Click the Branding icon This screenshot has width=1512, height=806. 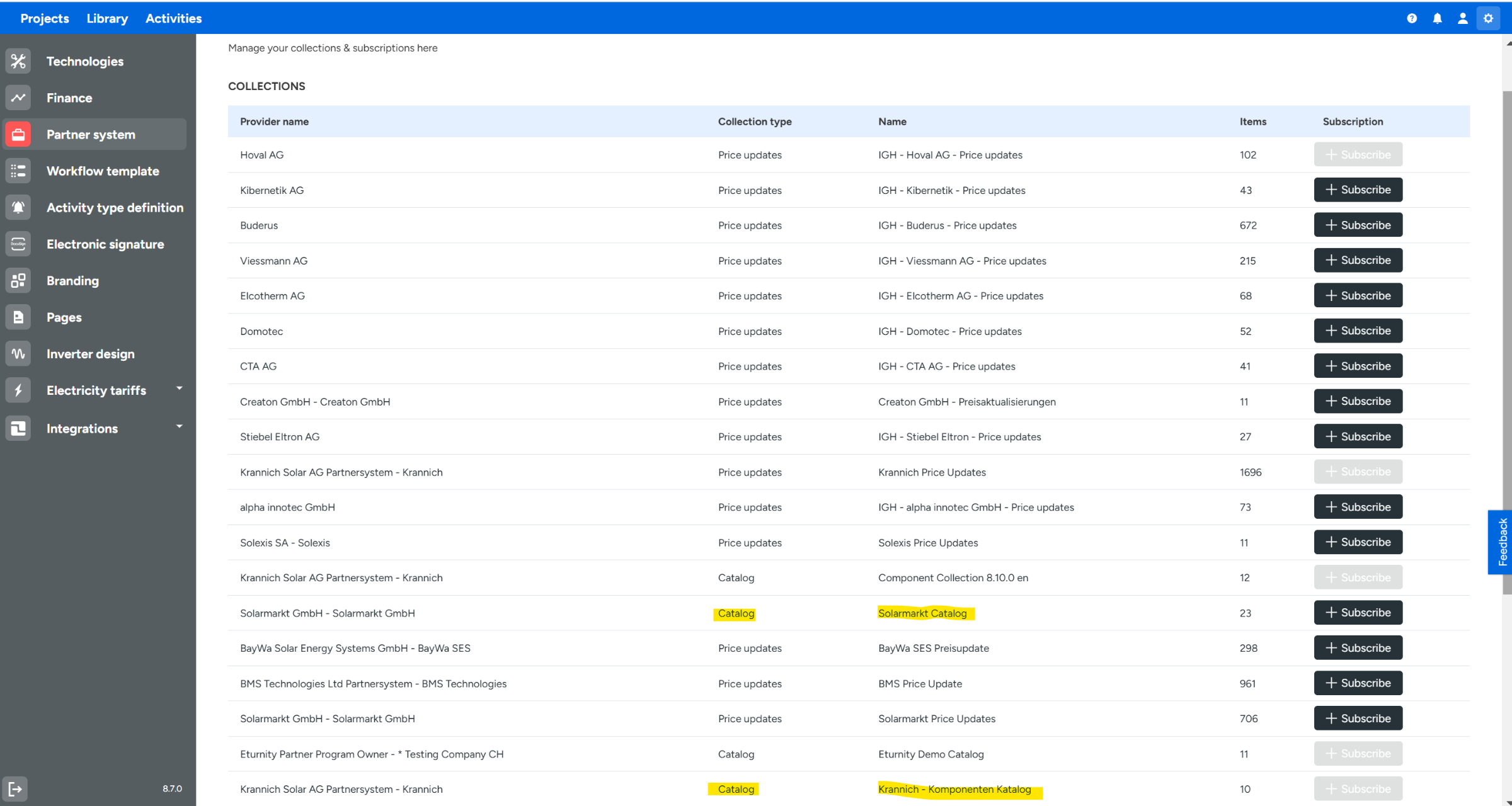(18, 280)
